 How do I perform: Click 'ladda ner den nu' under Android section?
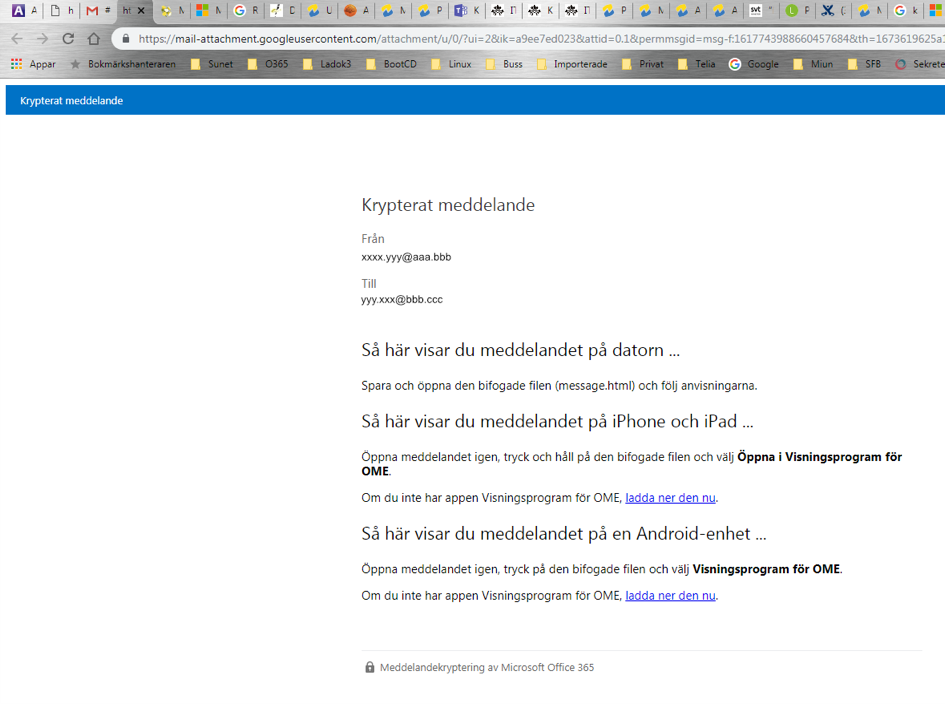pos(670,596)
